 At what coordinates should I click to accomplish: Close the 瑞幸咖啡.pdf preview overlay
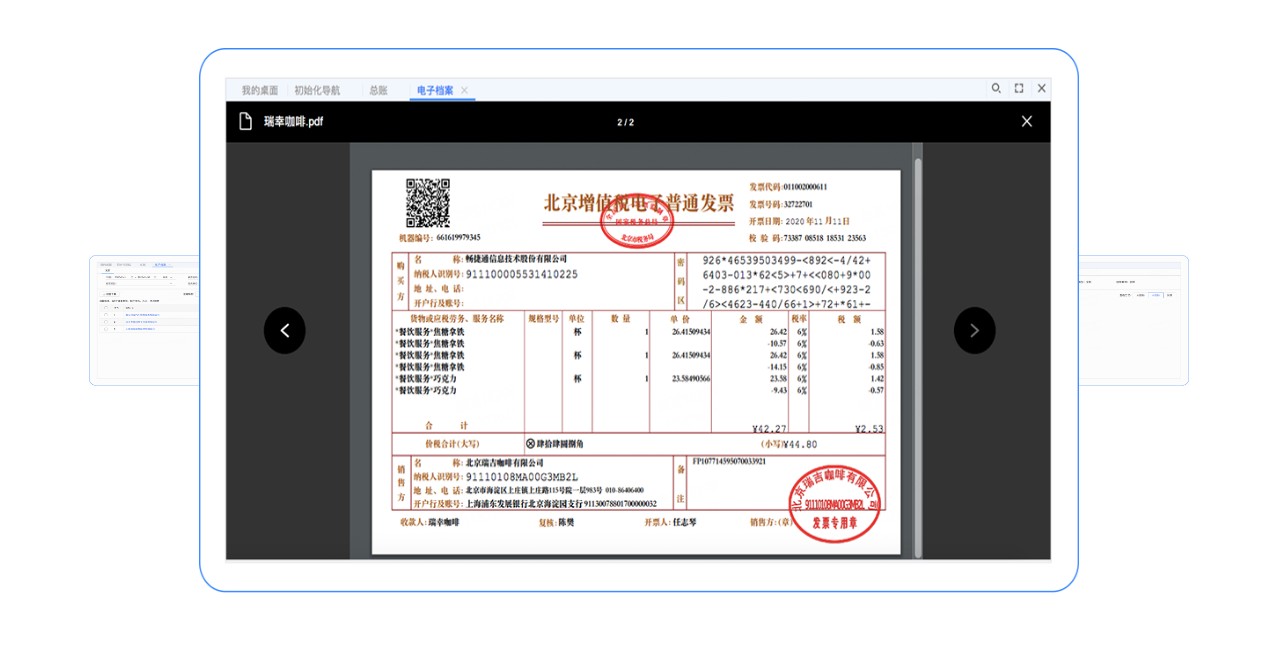coord(1026,122)
